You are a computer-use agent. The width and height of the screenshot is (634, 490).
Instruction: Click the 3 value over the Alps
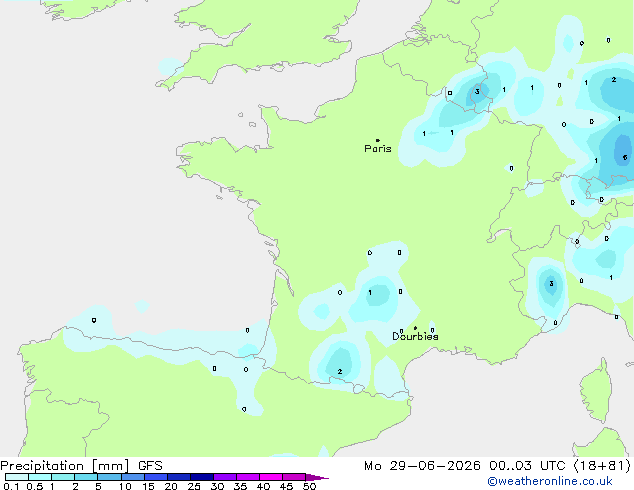click(551, 284)
